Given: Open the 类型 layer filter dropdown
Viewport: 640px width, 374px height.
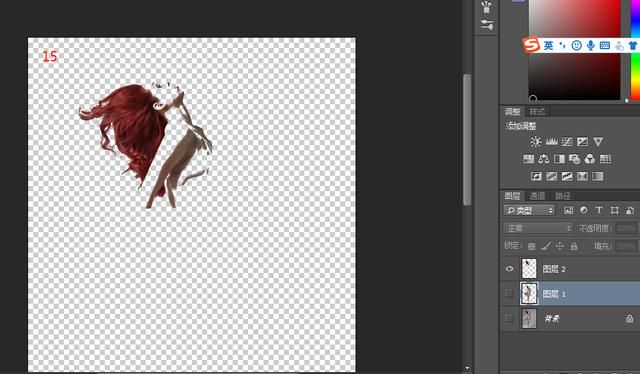Looking at the screenshot, I should click(x=529, y=210).
